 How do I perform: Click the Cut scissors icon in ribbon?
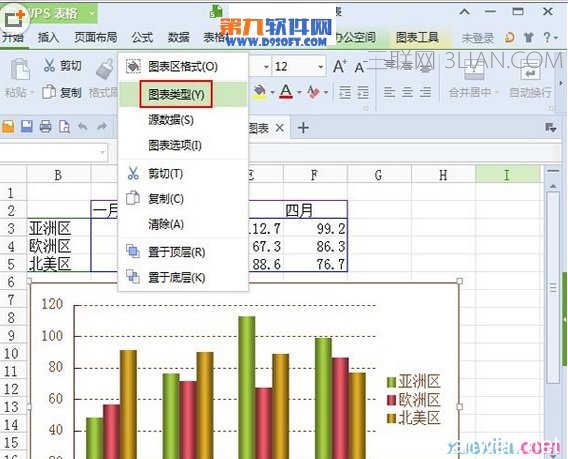pyautogui.click(x=49, y=65)
